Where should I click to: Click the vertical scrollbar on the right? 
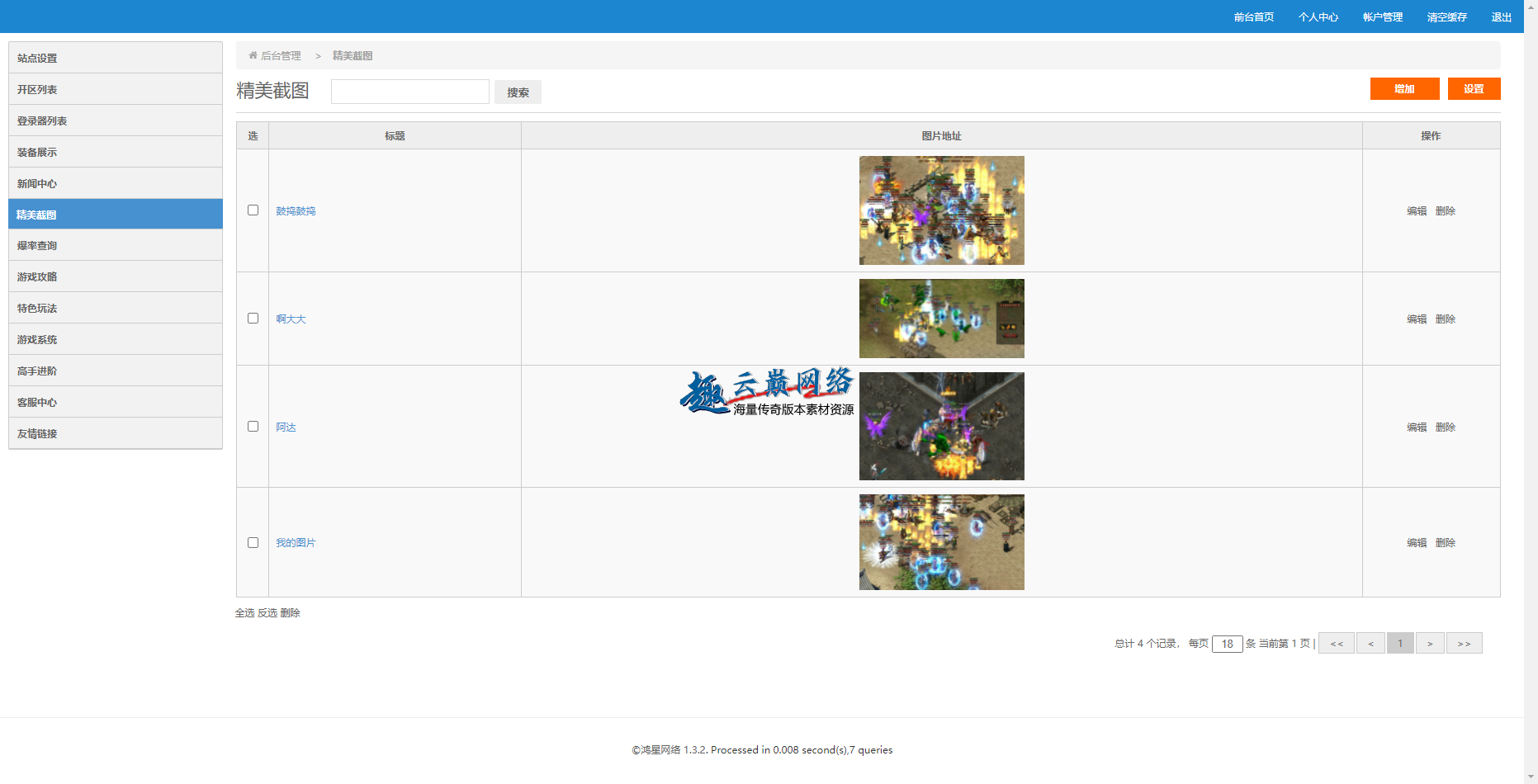[1531, 392]
